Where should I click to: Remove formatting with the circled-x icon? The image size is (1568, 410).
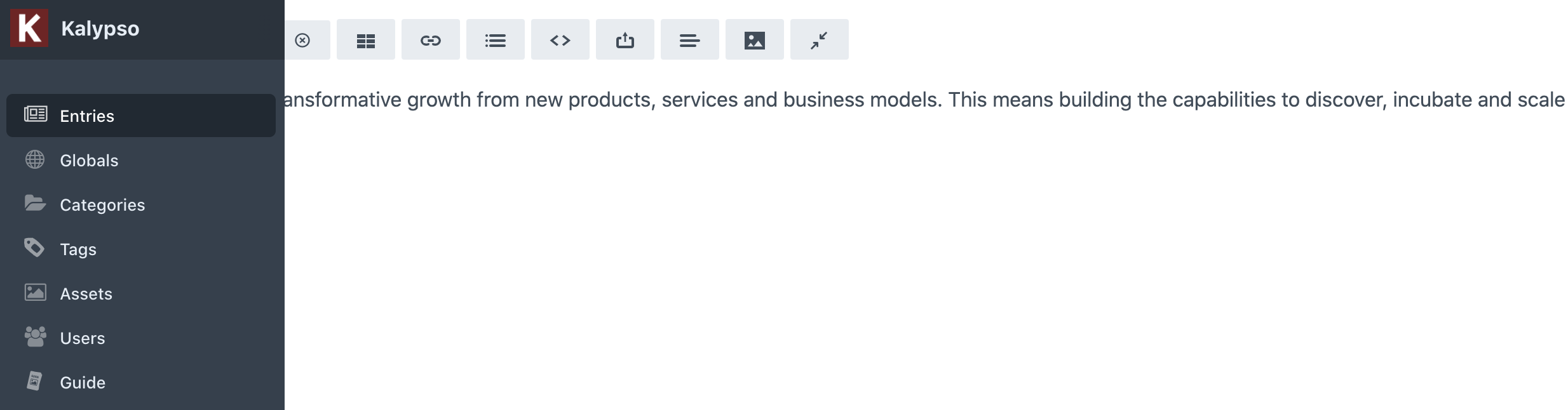(302, 39)
